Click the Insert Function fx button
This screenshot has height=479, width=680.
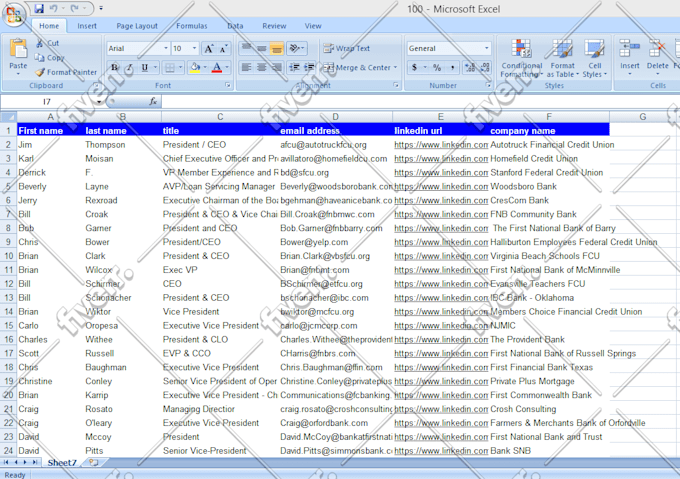[x=153, y=102]
